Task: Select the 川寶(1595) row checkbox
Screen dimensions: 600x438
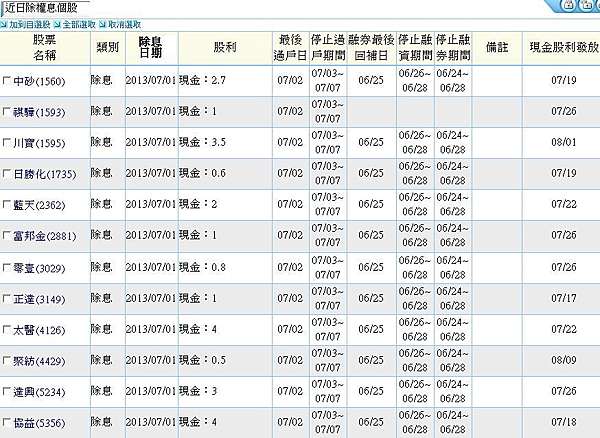Action: tap(7, 142)
